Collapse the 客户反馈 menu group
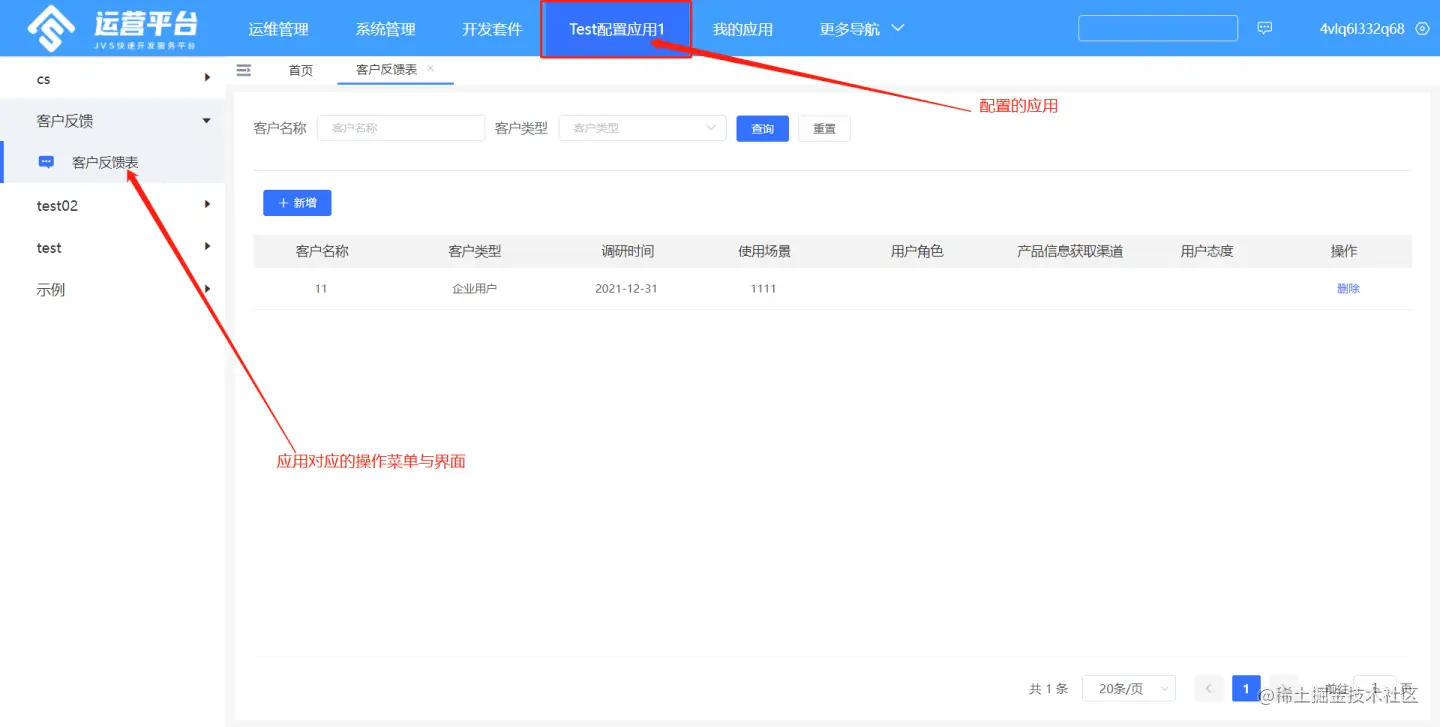Viewport: 1440px width, 727px height. point(207,120)
